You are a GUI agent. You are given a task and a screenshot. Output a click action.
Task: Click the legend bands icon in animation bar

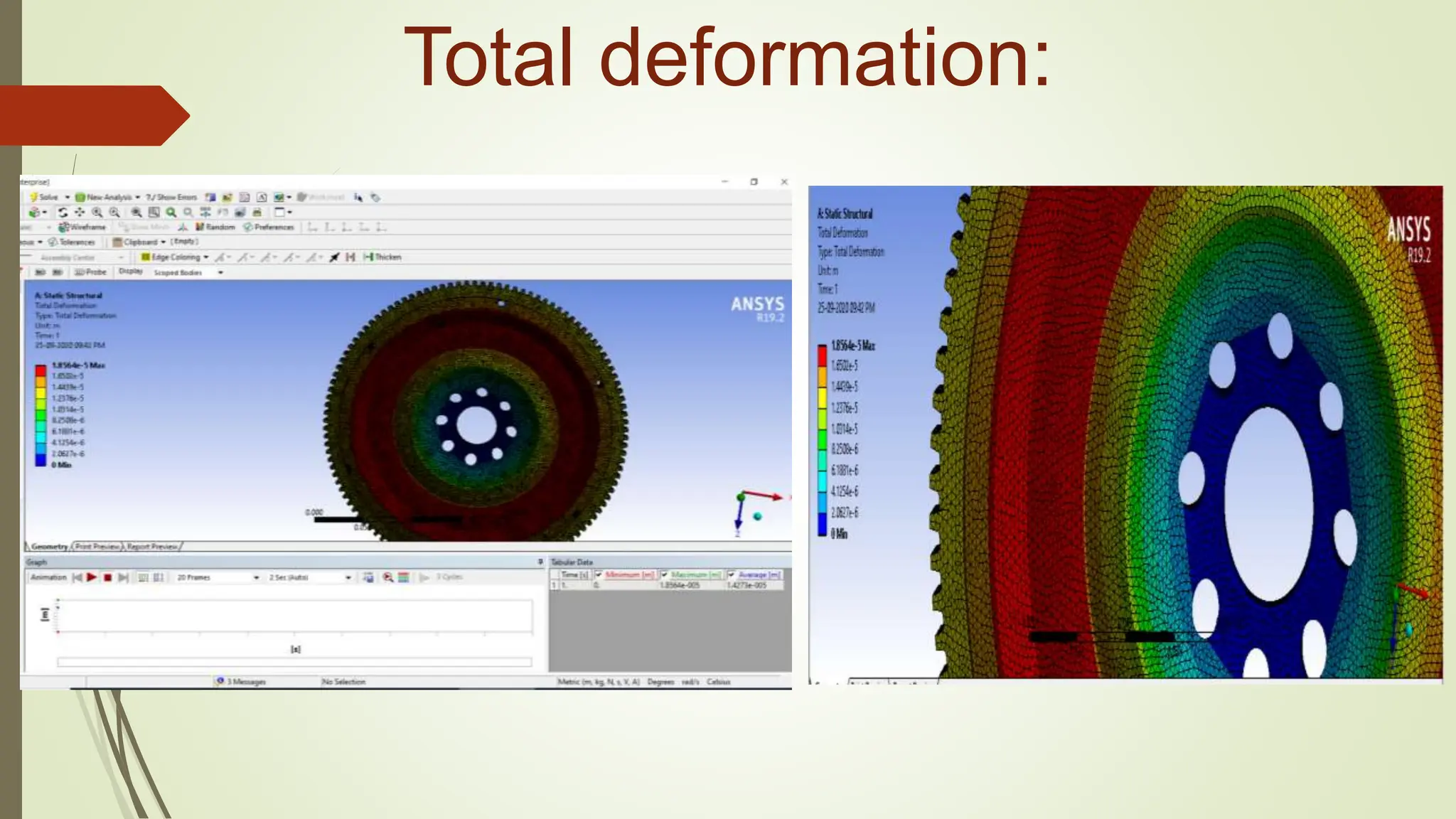(x=403, y=577)
